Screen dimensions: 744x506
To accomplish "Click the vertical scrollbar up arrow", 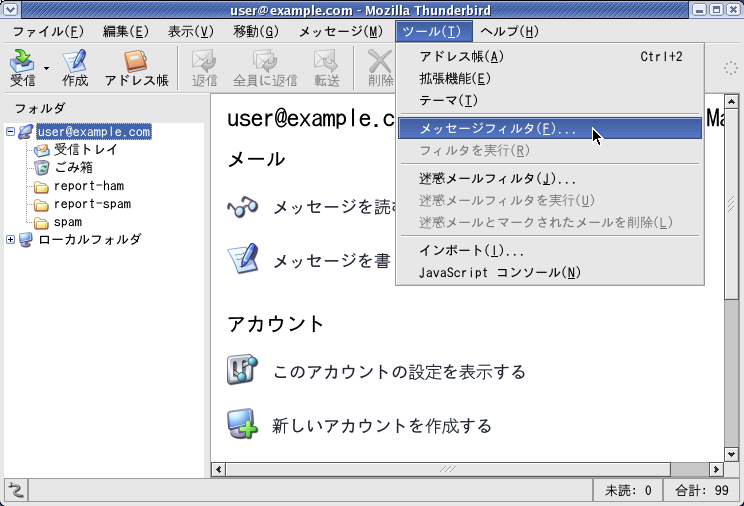I will [731, 102].
